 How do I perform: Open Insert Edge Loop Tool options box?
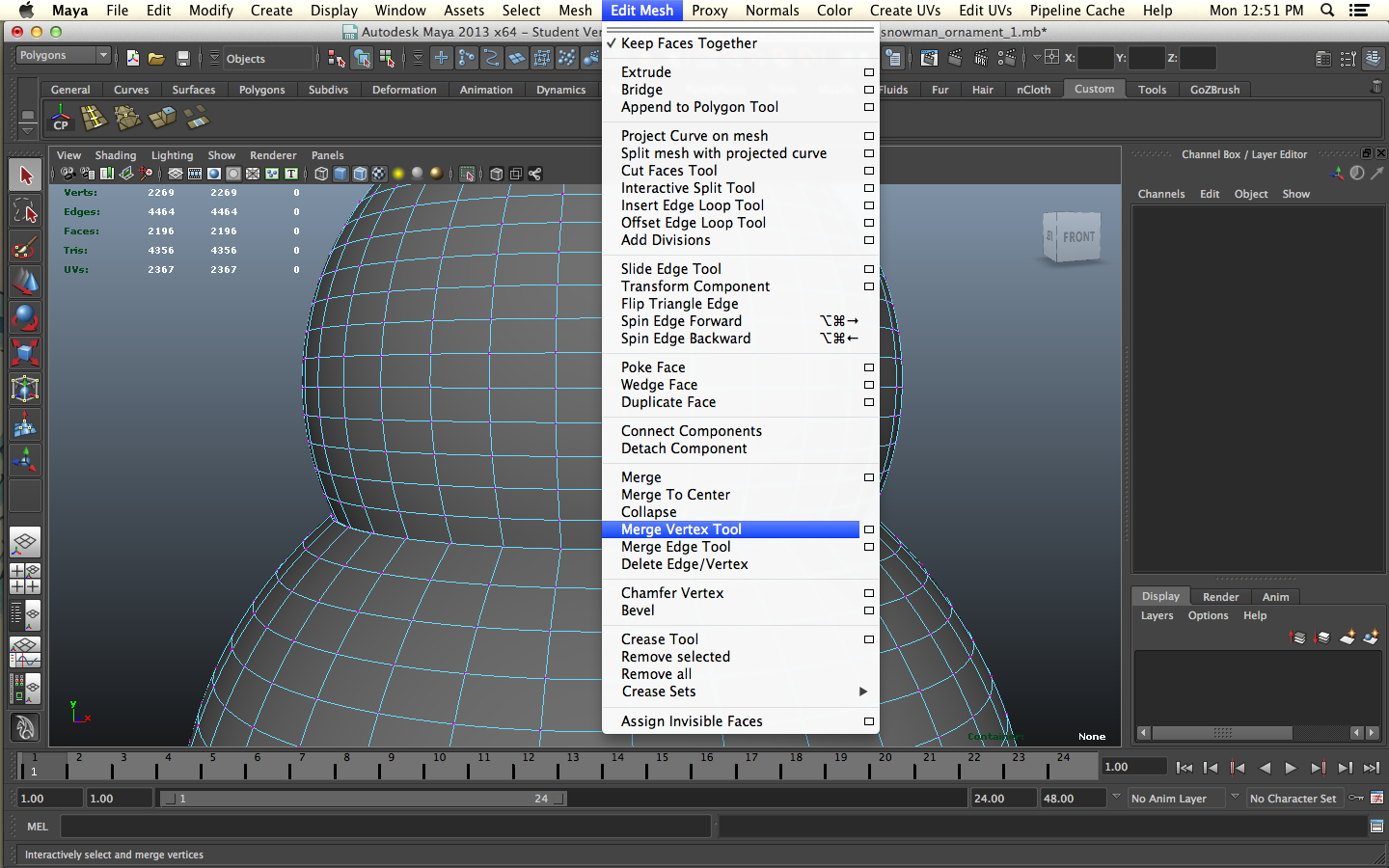coord(869,205)
